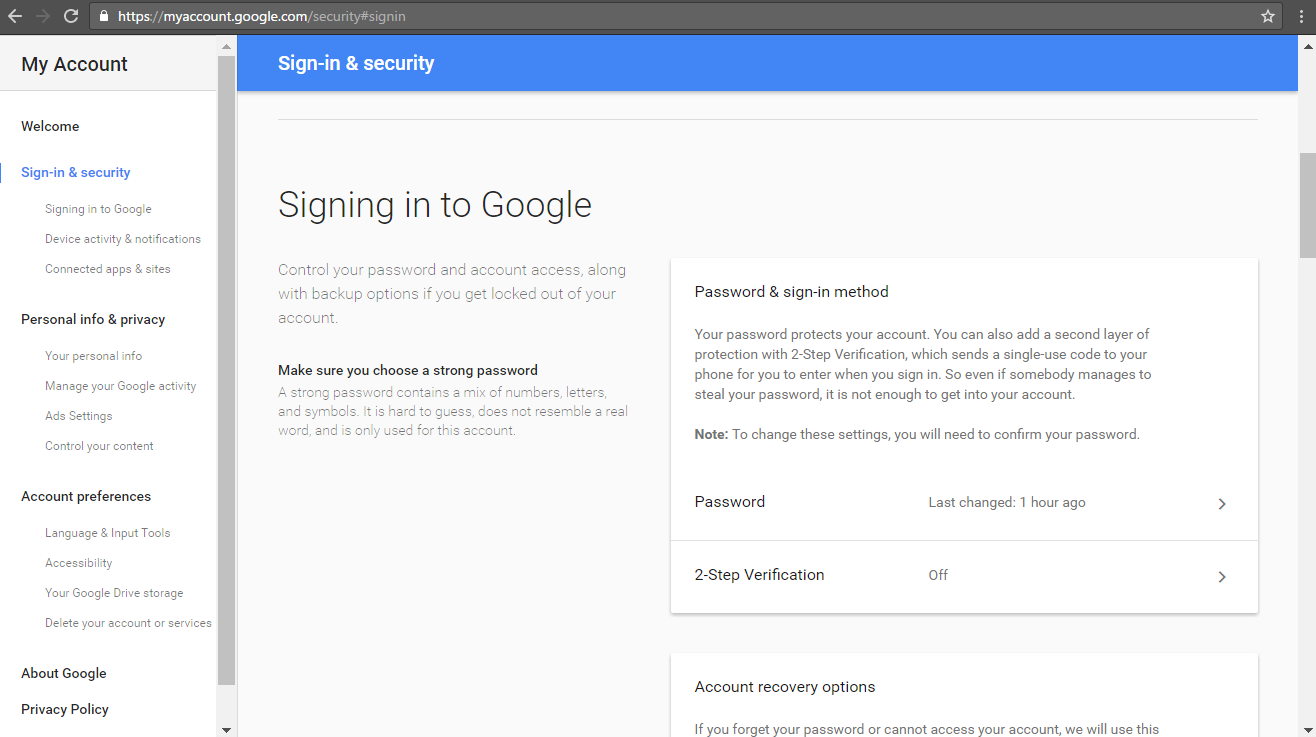This screenshot has height=737, width=1316.
Task: Open Your personal info link
Action: pos(94,356)
